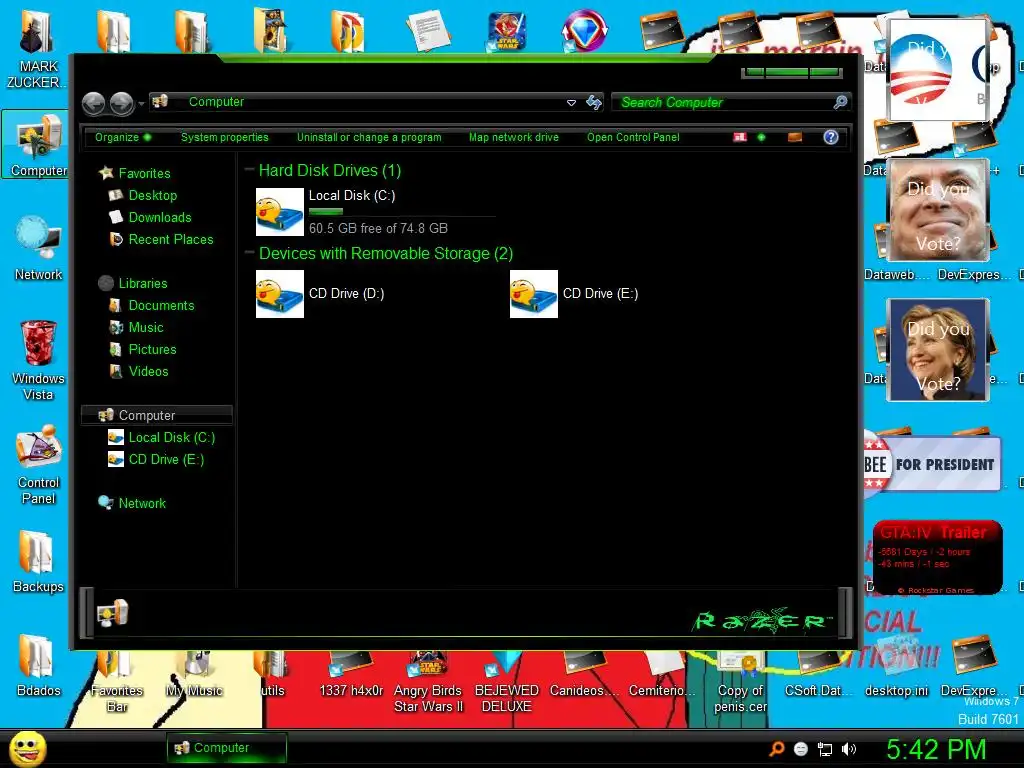The height and width of the screenshot is (768, 1024).
Task: Open the view options dropdown arrow
Action: (761, 137)
